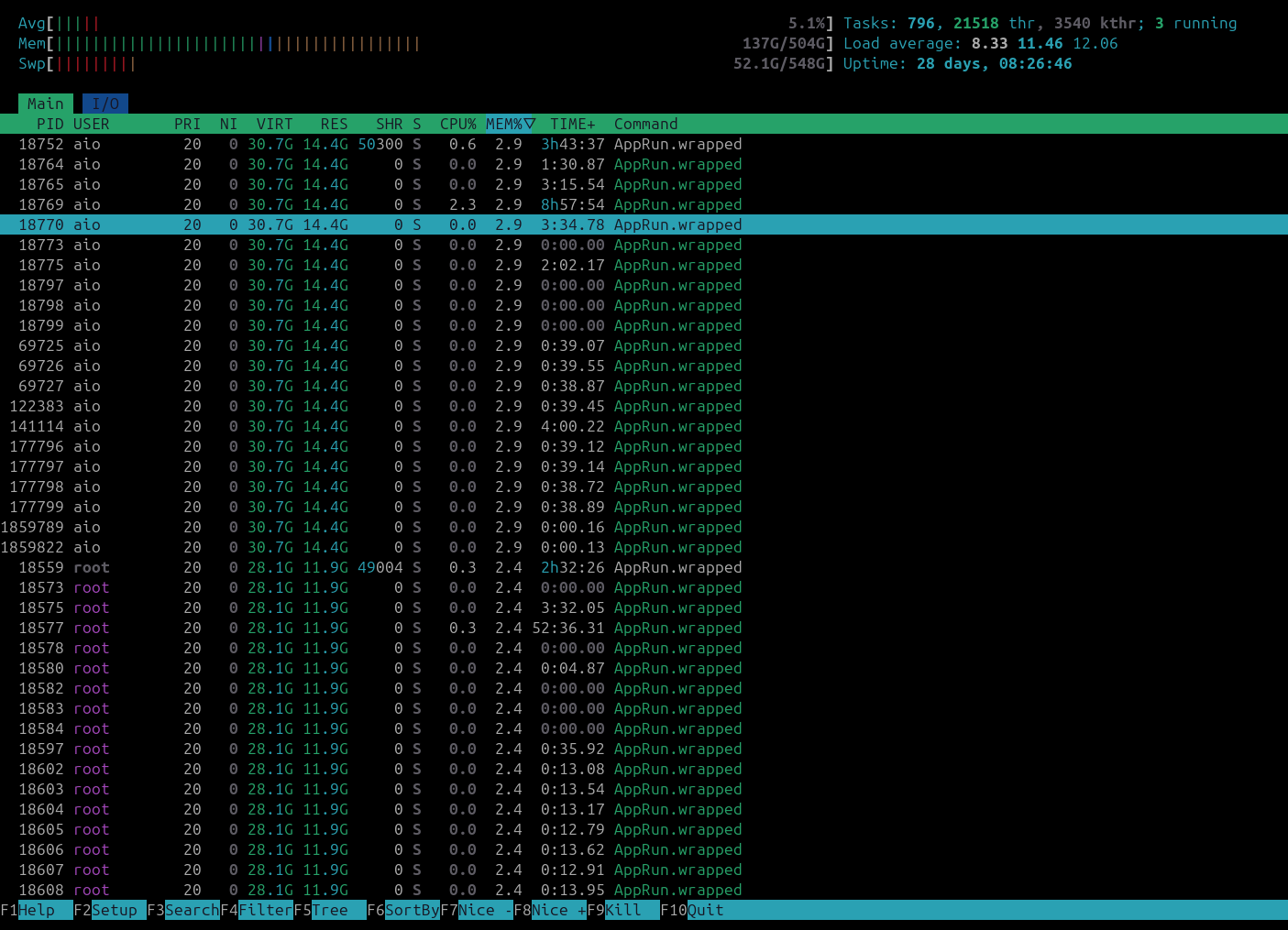Sort by the PRI column header
The height and width of the screenshot is (930, 1288).
click(x=188, y=124)
